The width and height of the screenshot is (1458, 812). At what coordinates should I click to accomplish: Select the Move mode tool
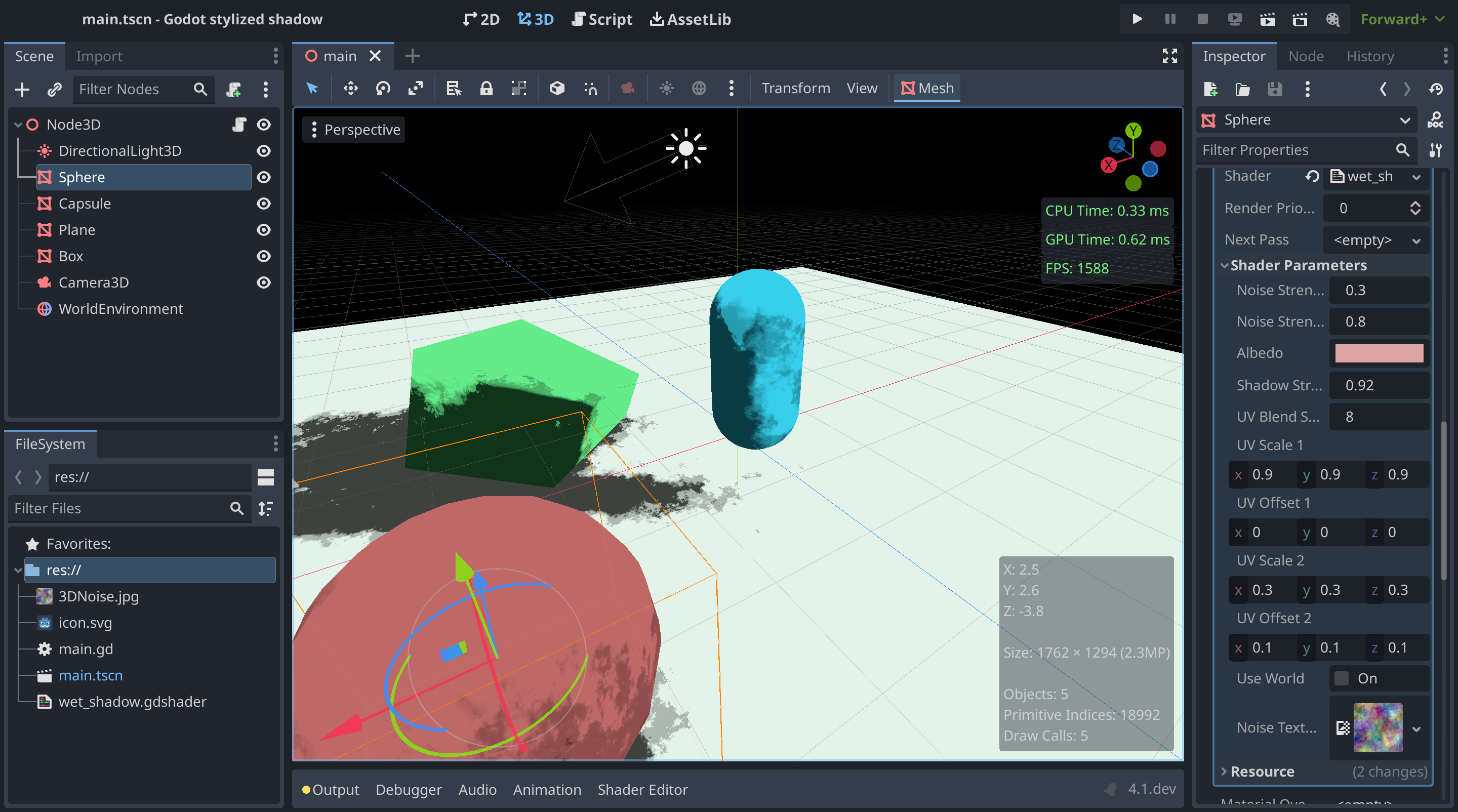(350, 88)
